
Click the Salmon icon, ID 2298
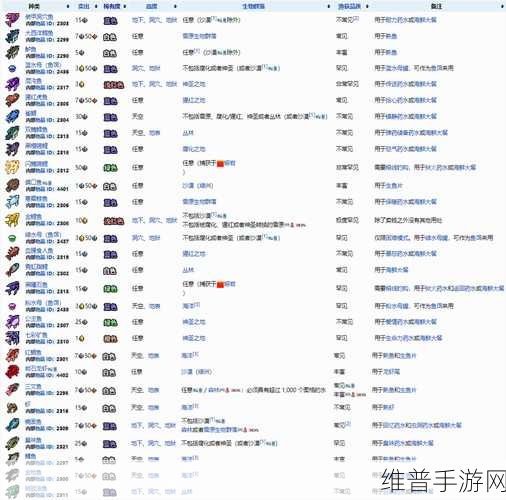pyautogui.click(x=12, y=390)
